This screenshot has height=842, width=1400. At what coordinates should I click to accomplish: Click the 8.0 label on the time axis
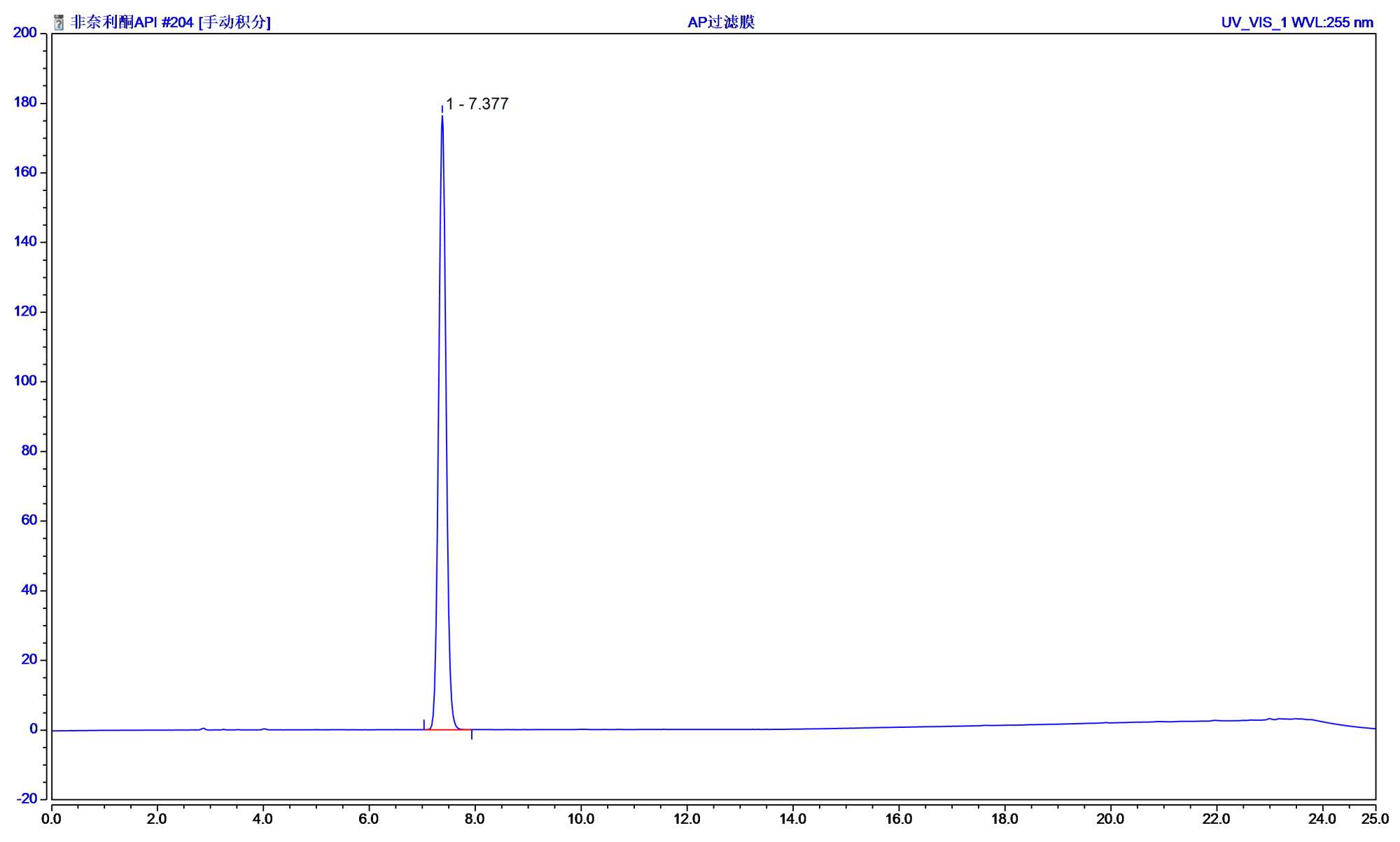pos(475,818)
